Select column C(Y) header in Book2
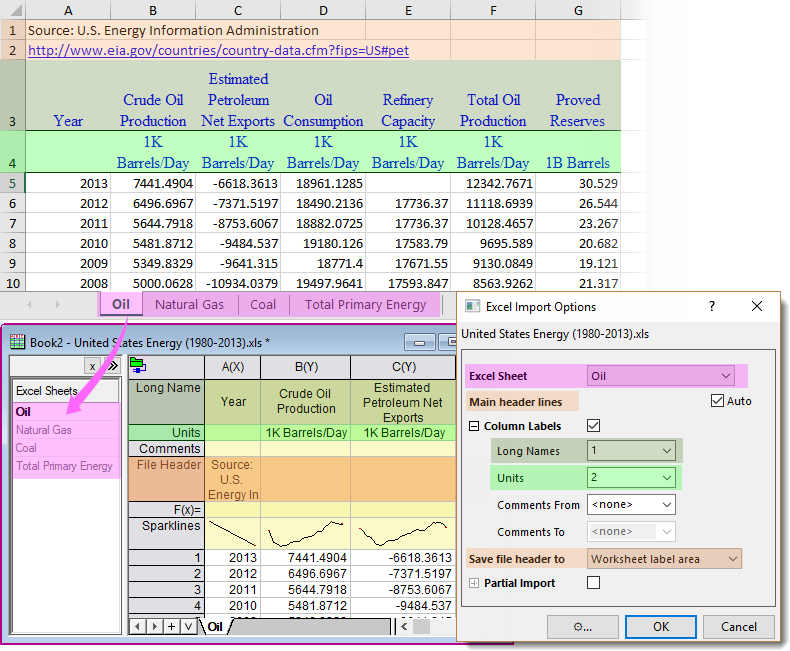 pos(404,367)
